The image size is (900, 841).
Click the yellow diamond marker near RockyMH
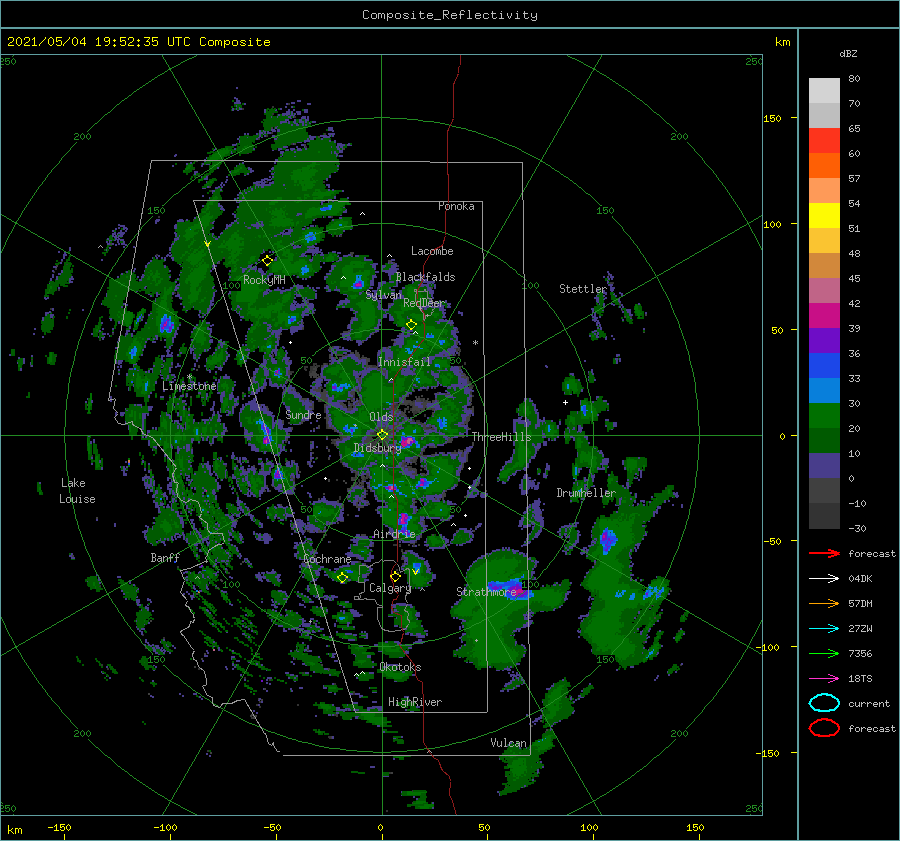tap(267, 261)
